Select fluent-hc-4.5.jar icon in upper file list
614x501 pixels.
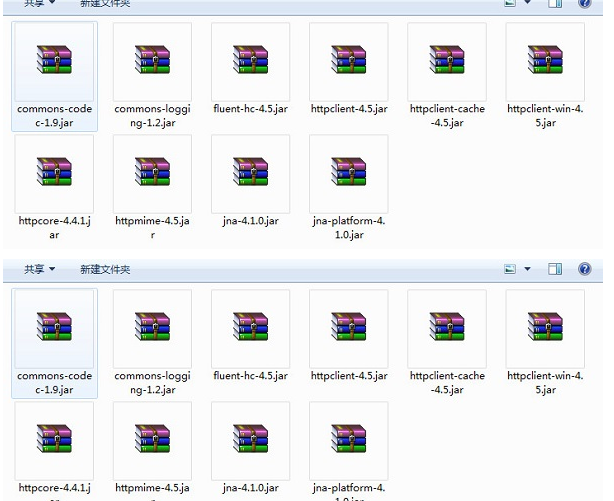(x=251, y=60)
